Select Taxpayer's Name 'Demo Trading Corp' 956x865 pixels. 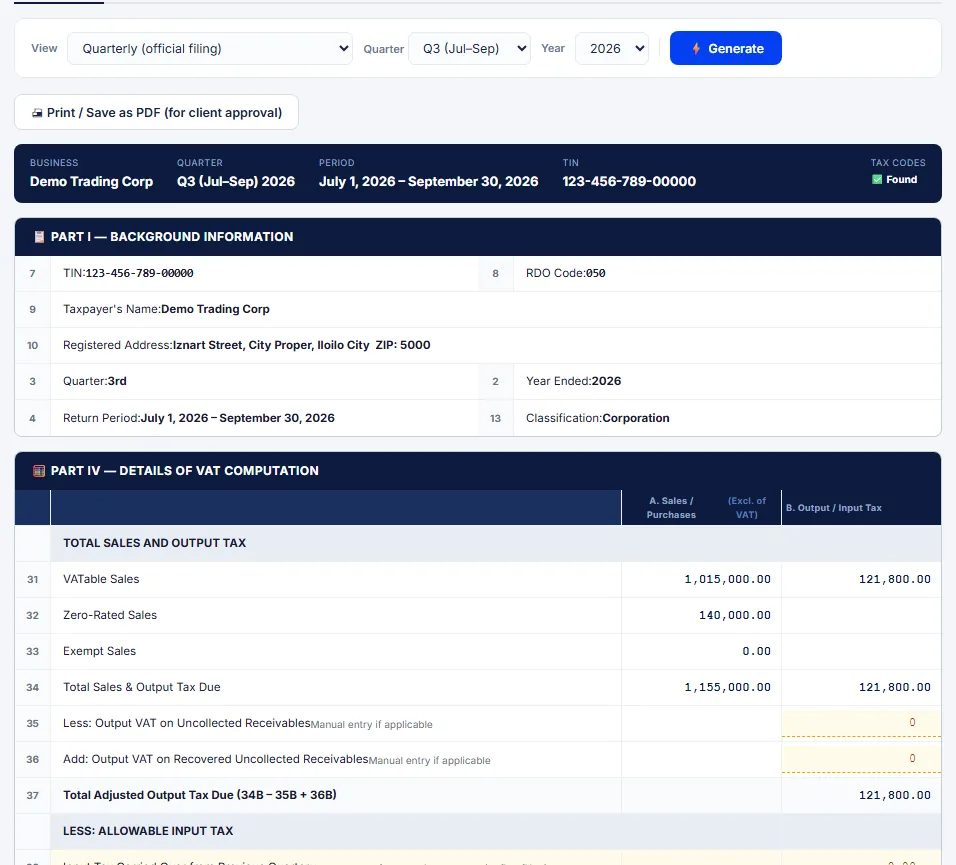(215, 309)
